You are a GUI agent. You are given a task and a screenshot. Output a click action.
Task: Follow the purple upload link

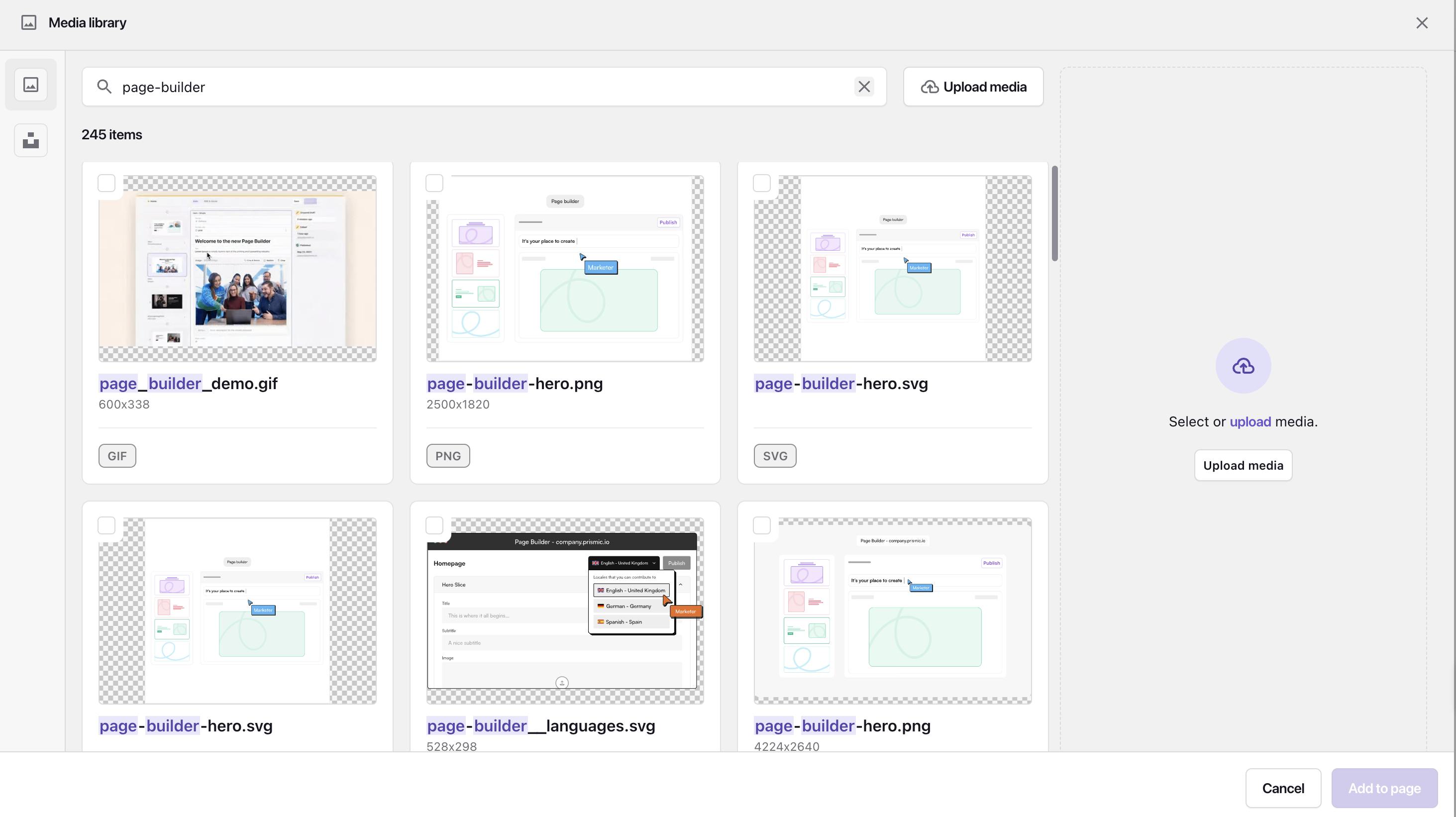coord(1250,421)
